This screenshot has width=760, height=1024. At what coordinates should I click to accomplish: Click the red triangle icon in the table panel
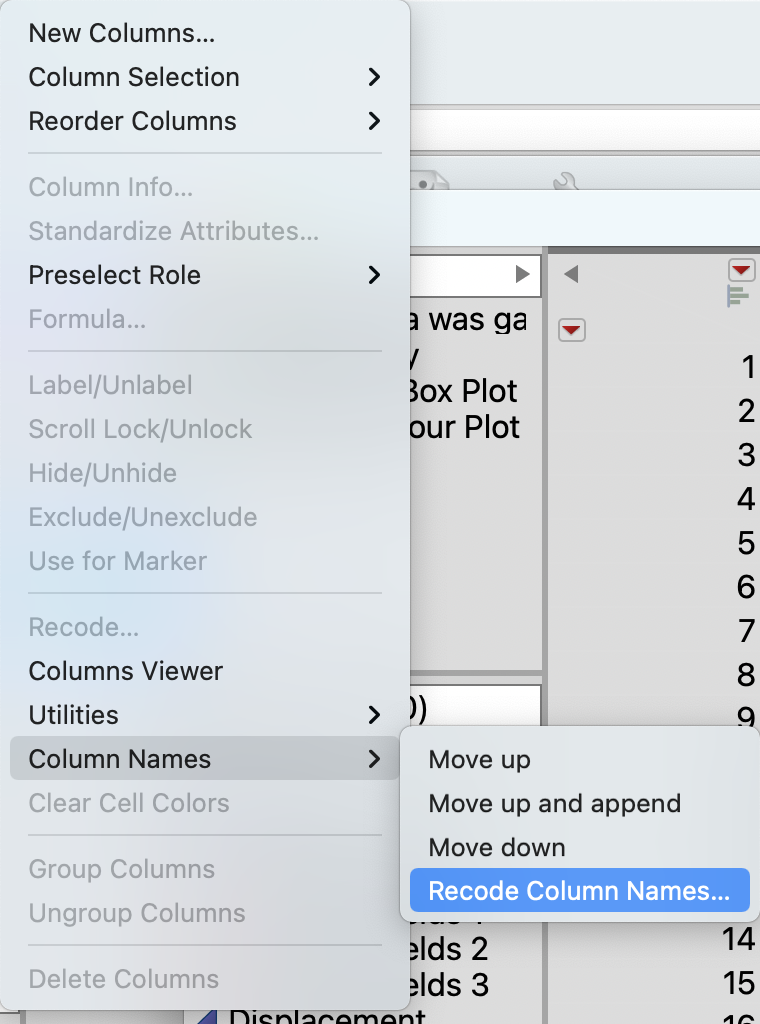571,331
